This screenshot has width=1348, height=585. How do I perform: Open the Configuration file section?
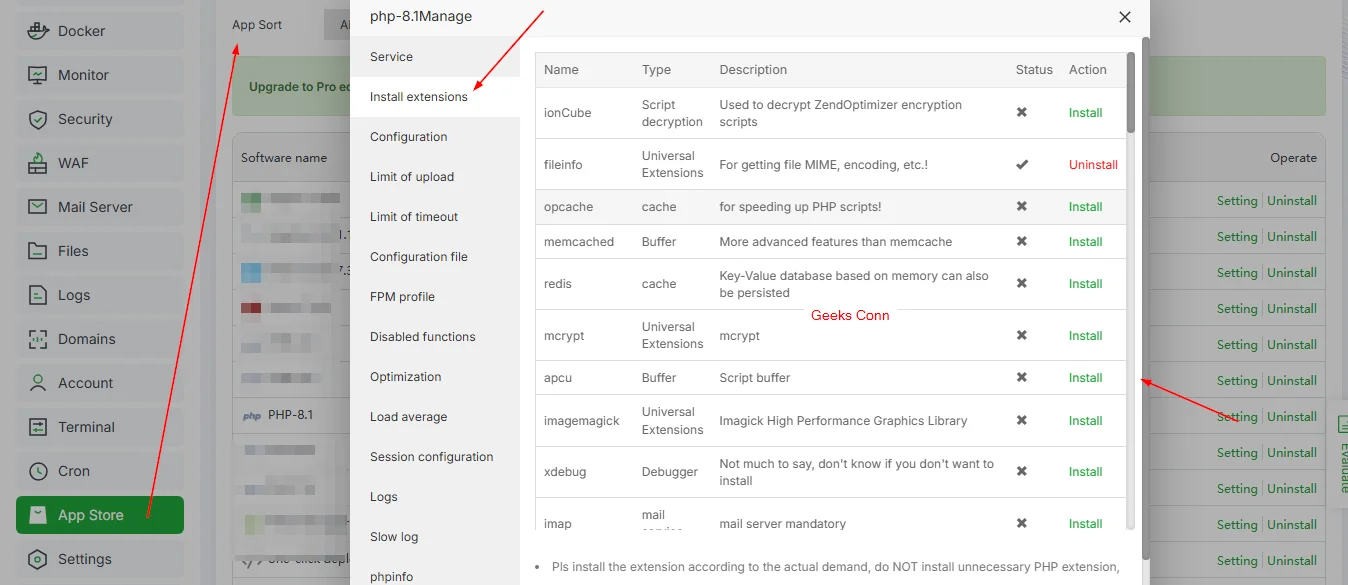(418, 256)
